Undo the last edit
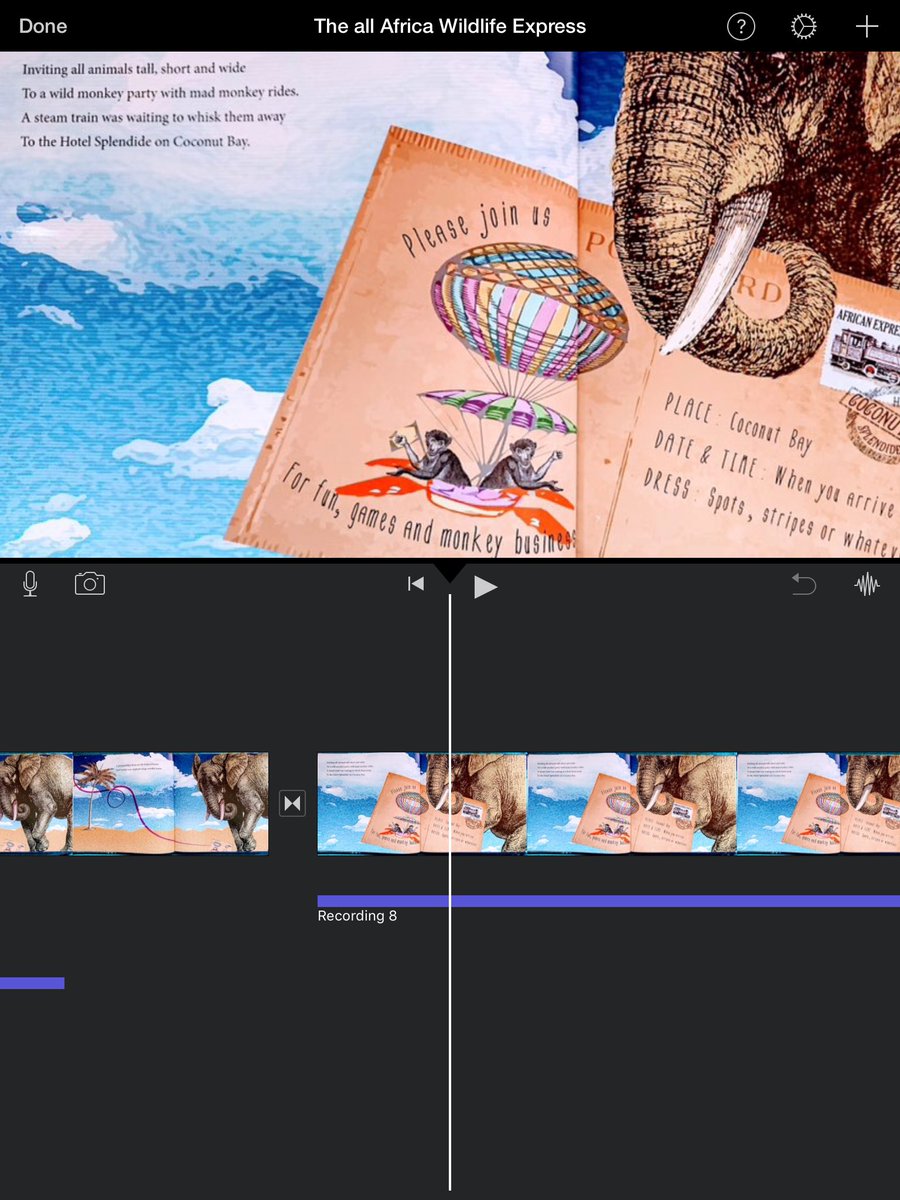900x1200 pixels. coord(803,585)
